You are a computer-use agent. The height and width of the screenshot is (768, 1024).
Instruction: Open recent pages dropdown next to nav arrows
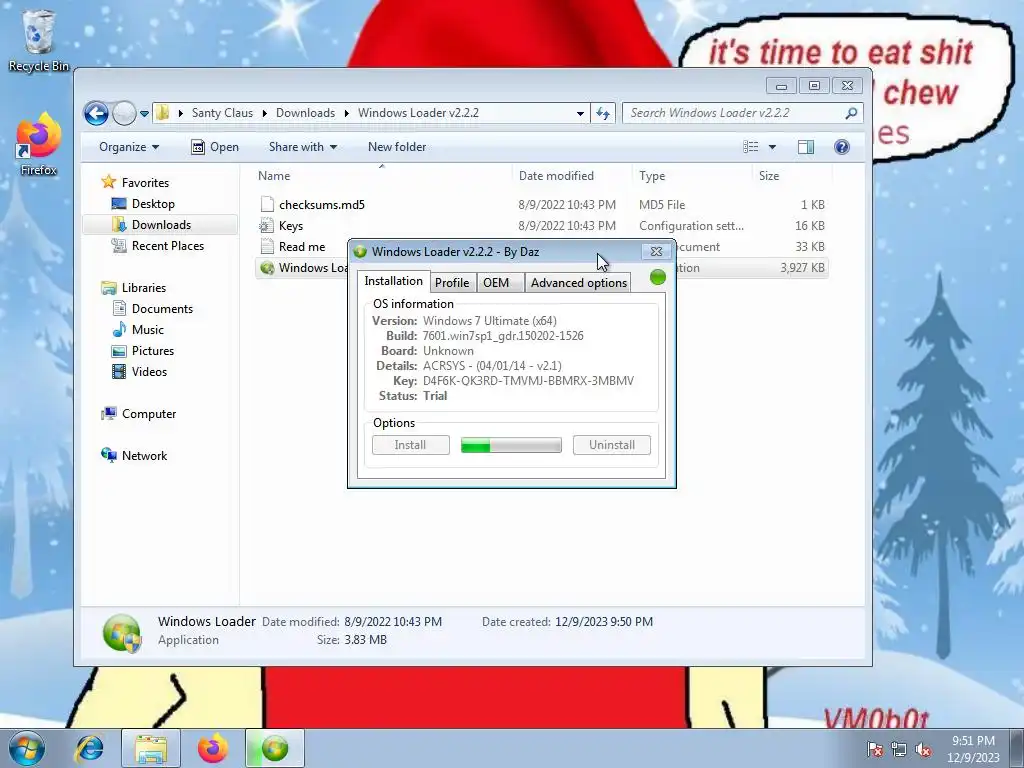[144, 114]
